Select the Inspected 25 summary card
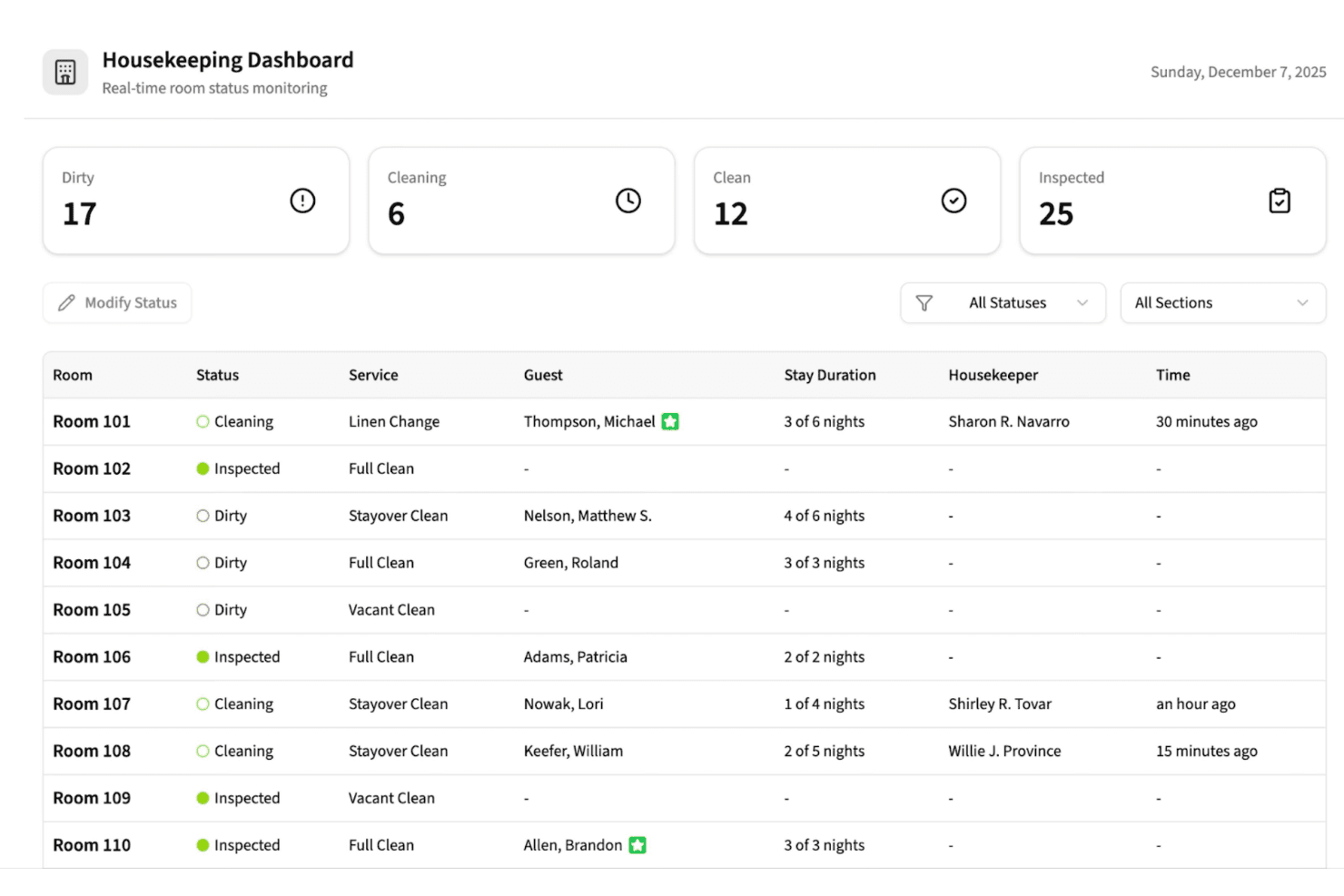 click(x=1172, y=201)
